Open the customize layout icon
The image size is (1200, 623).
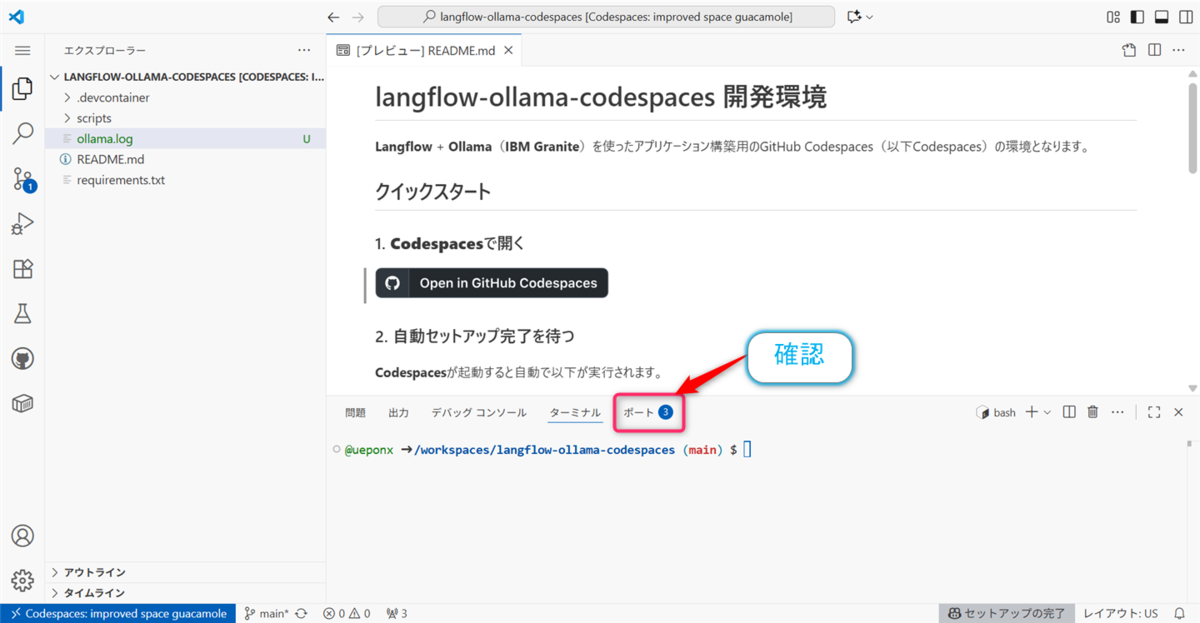[x=1114, y=17]
